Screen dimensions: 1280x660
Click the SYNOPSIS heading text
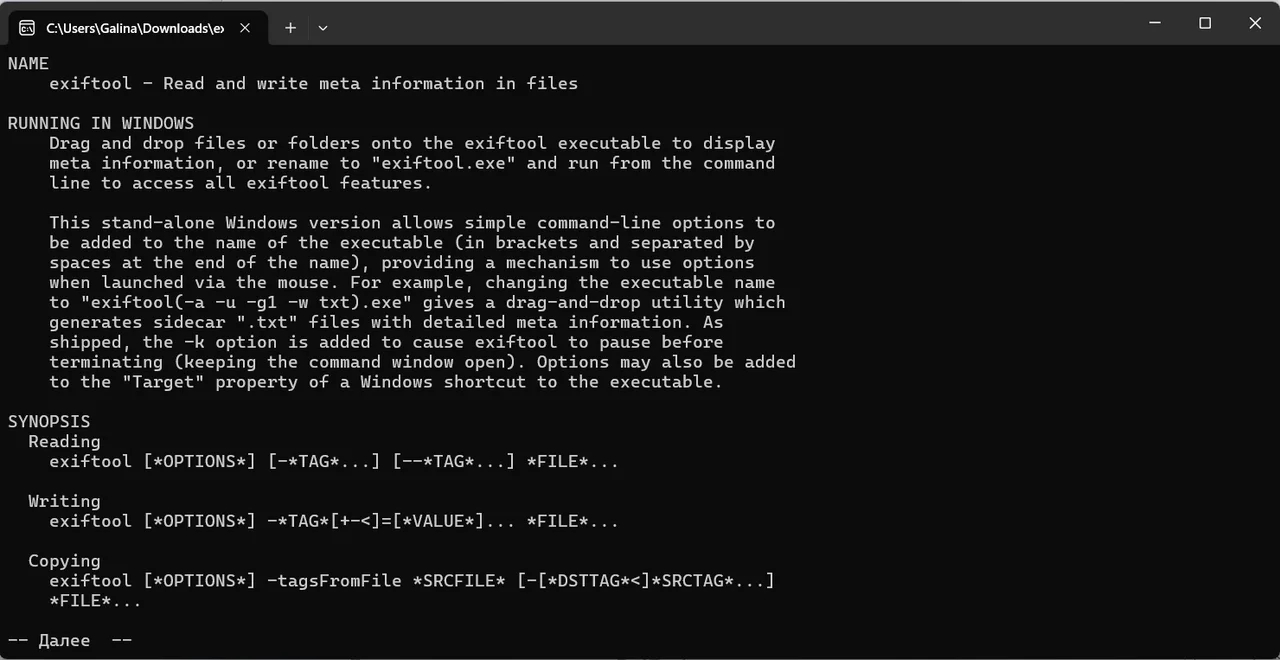coord(49,422)
